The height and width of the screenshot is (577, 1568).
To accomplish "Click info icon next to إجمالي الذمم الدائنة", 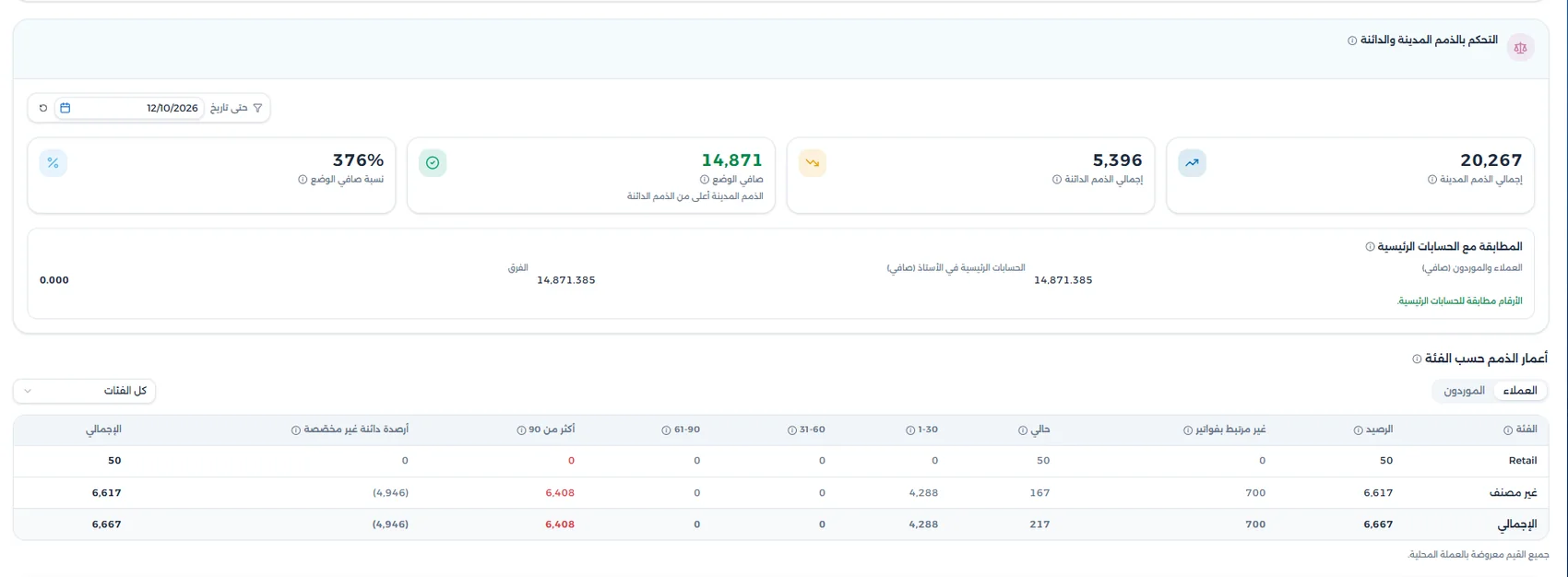I will click(1057, 180).
